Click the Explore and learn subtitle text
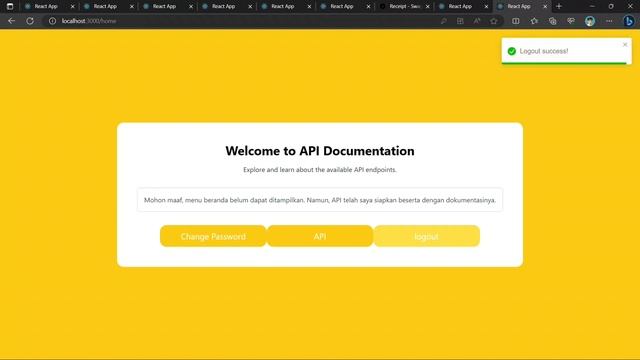640x360 pixels. coord(320,169)
